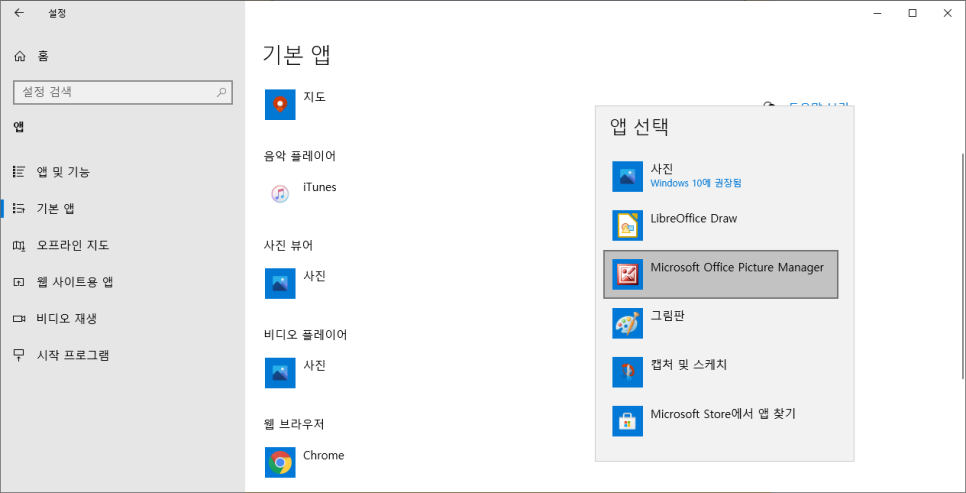Click the Chrome browser icon
966x493 pixels.
280,462
